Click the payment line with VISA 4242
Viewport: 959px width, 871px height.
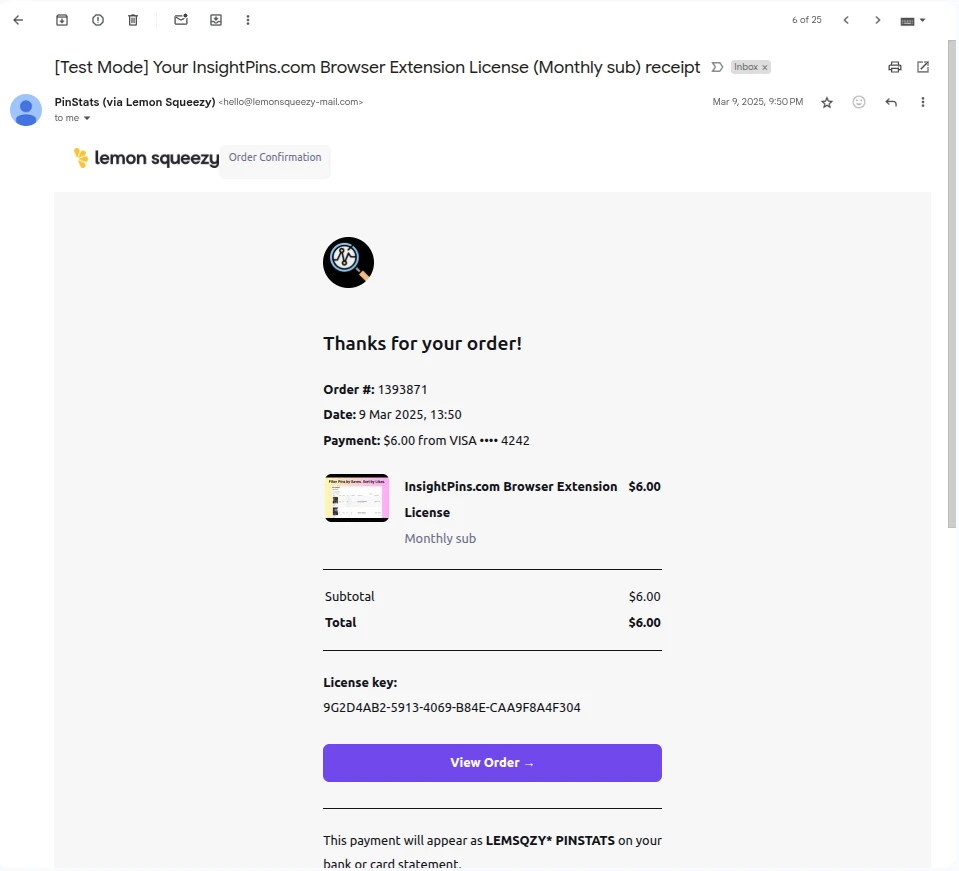pos(426,440)
